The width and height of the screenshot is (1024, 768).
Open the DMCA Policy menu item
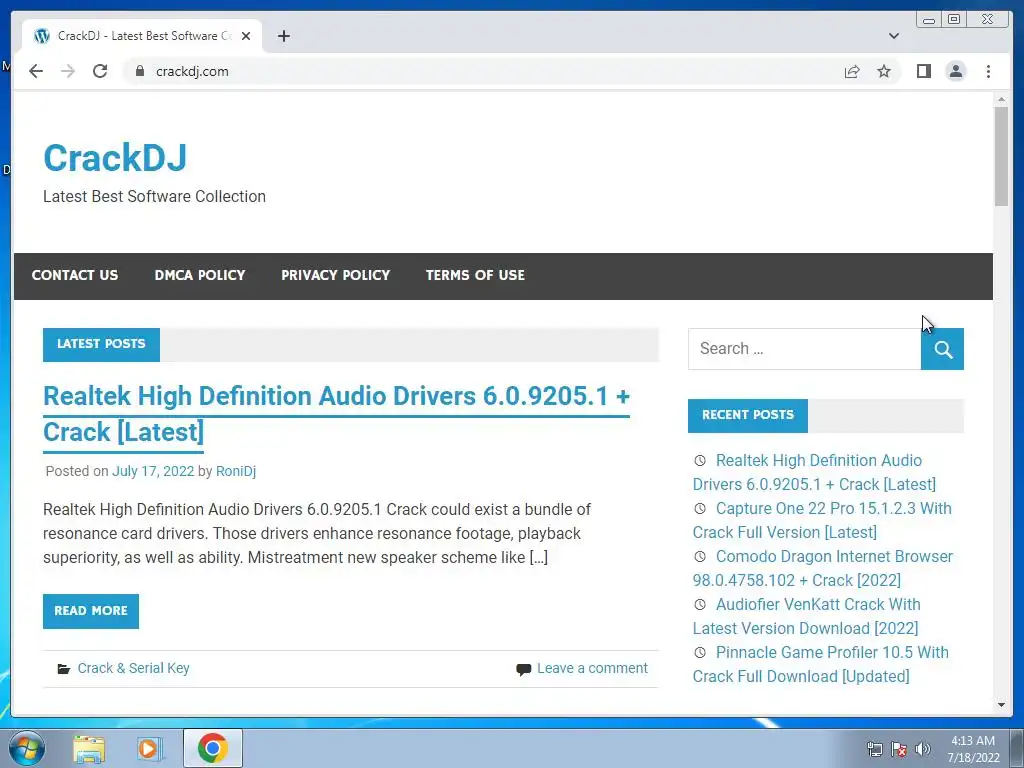coord(200,276)
